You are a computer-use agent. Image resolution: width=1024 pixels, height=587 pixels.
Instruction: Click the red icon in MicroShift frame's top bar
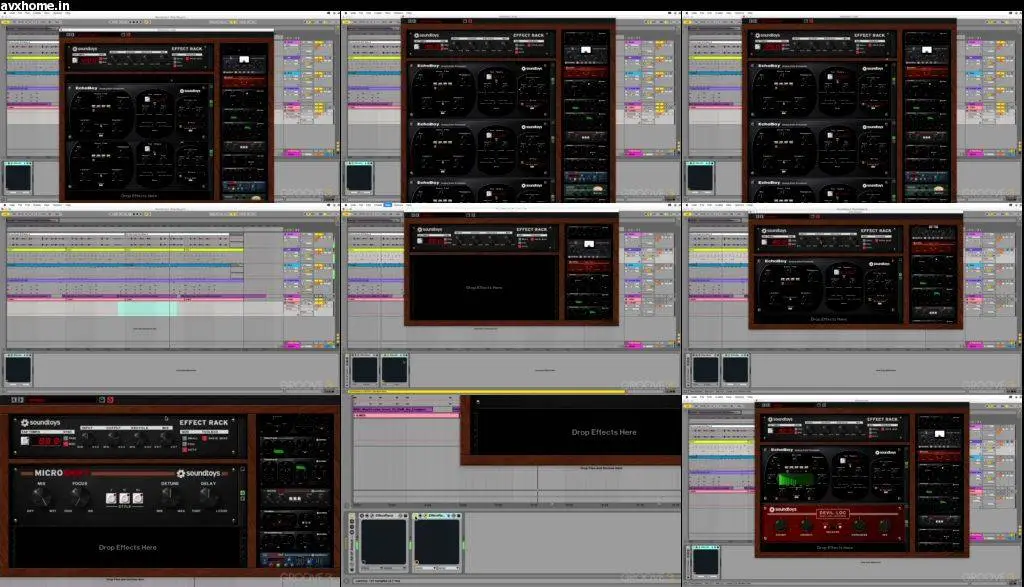point(110,400)
